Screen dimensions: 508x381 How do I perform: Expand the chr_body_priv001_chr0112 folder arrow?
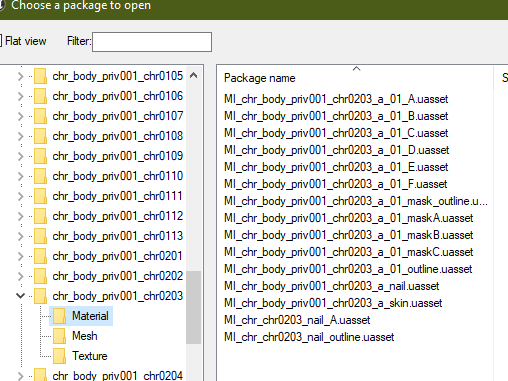tap(21, 216)
